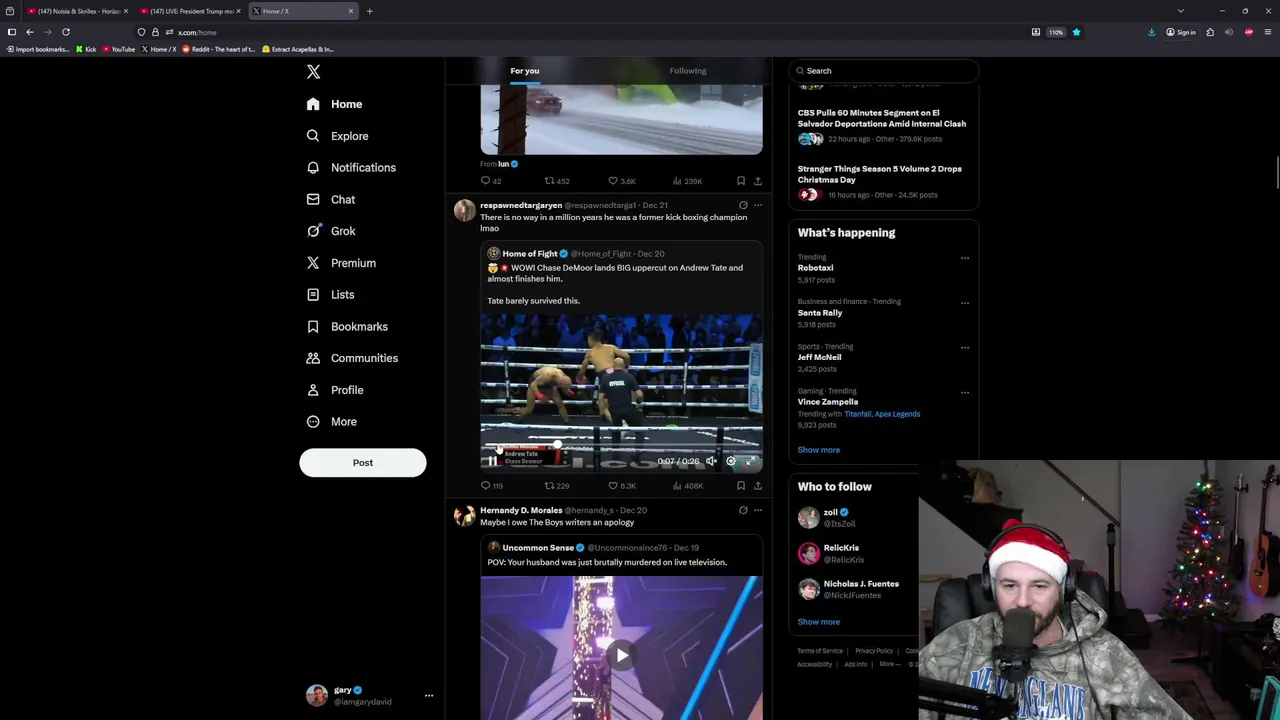Screen dimensions: 1280x720
Task: Open Home in the X sidebar
Action: click(x=335, y=104)
